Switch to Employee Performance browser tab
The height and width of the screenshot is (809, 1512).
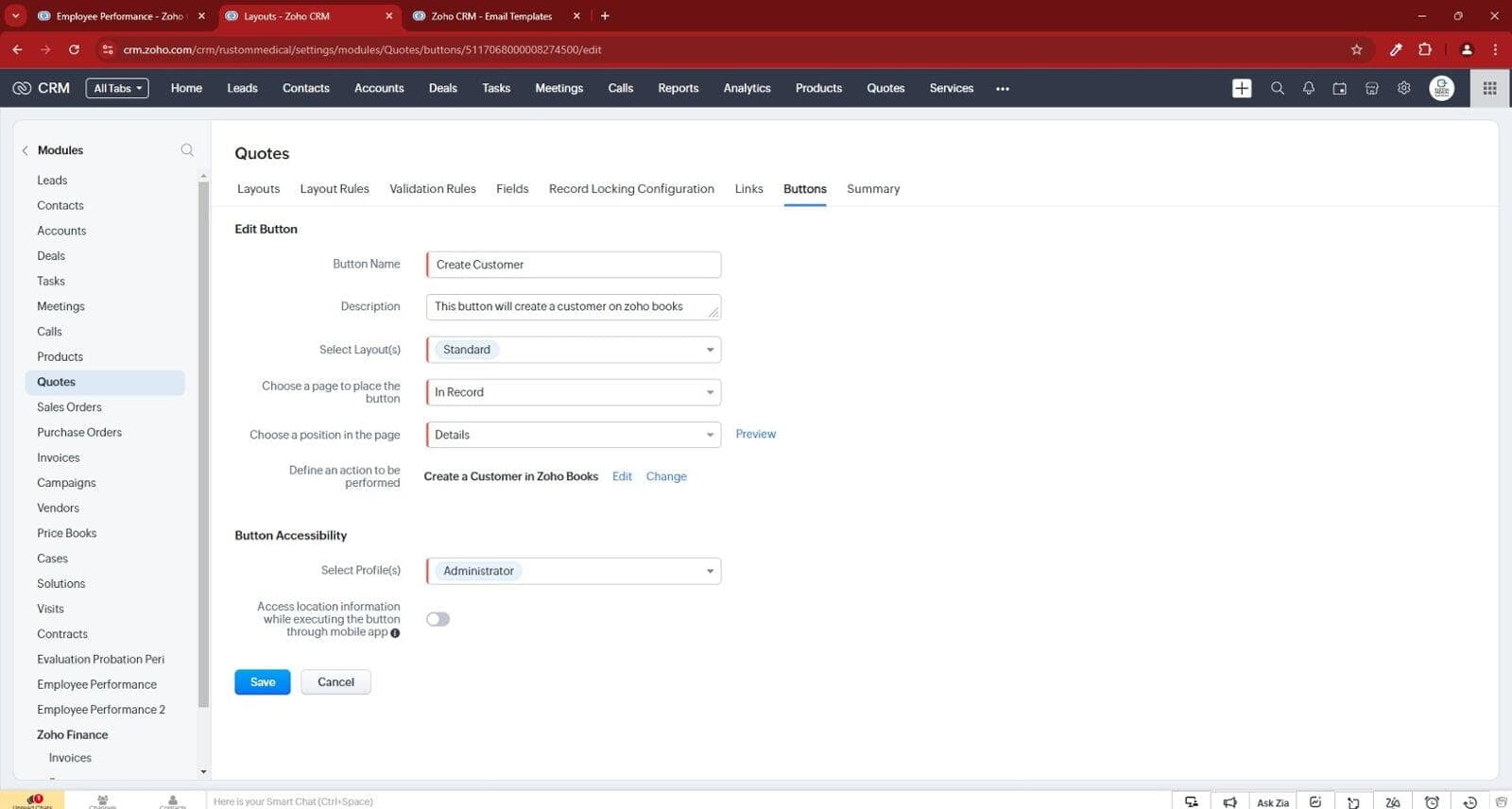coord(119,16)
